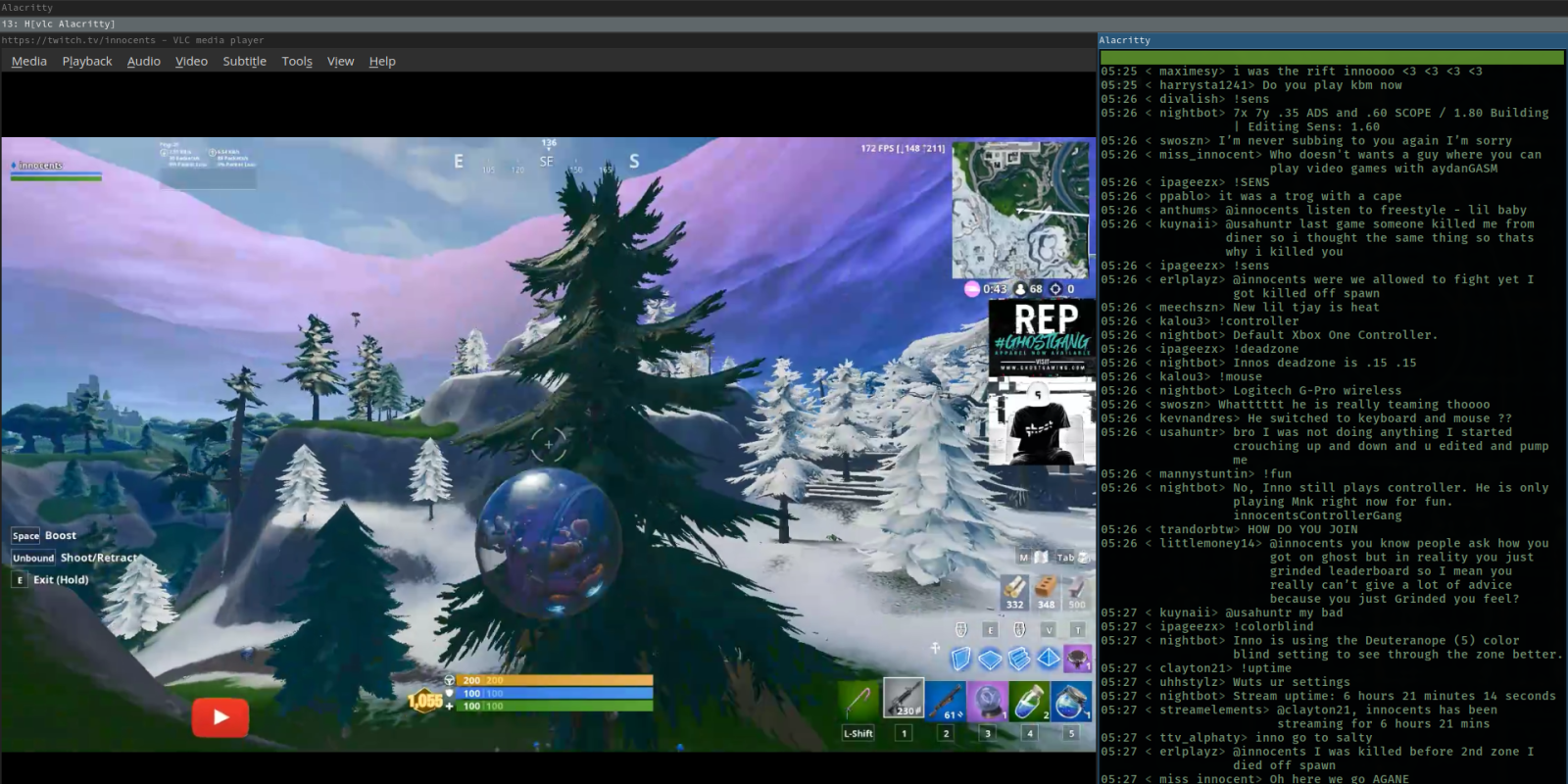Click the 'https://twitch.tv/innocents - VLC media player' title
This screenshot has width=1568, height=784.
click(x=132, y=40)
